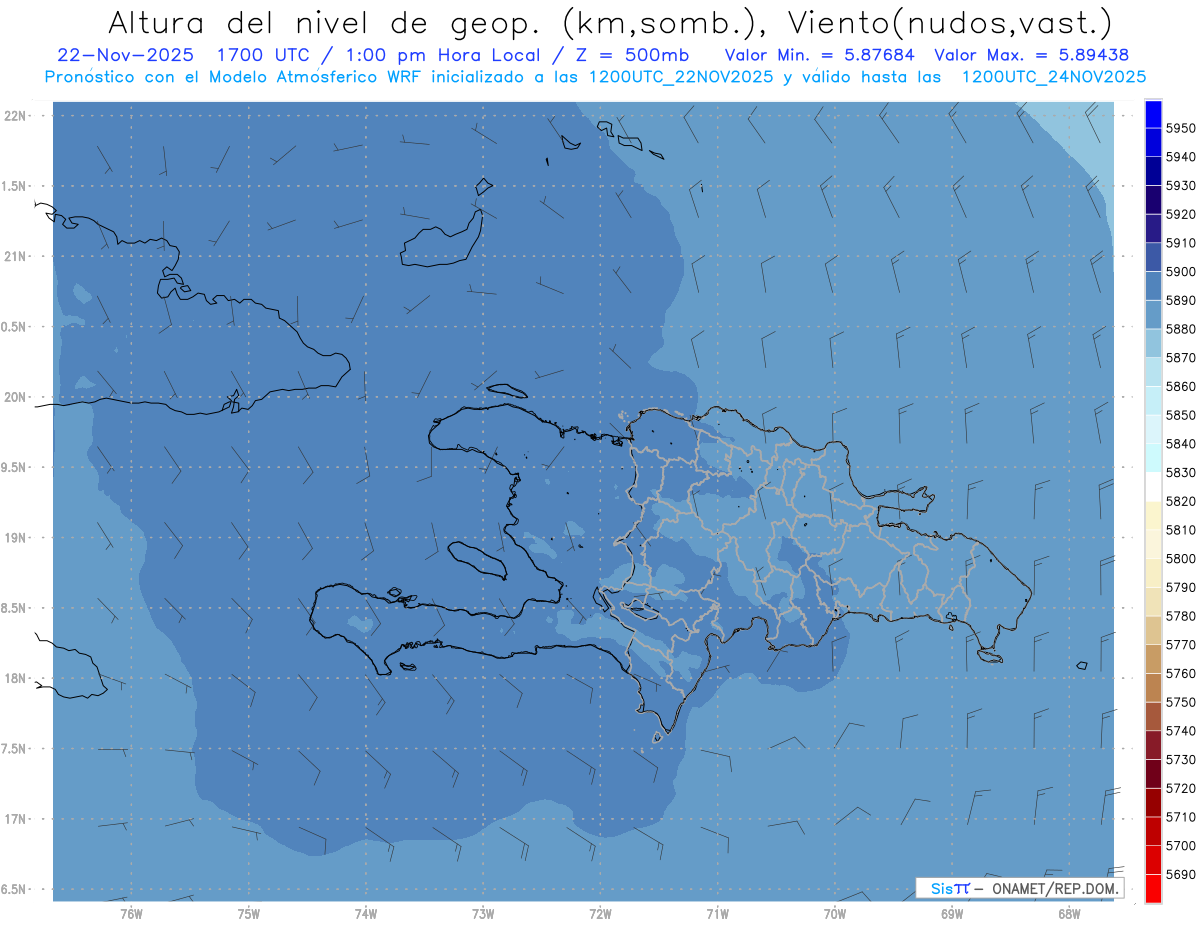Click the '18N' latitude label
The image size is (1200, 927).
point(14,678)
